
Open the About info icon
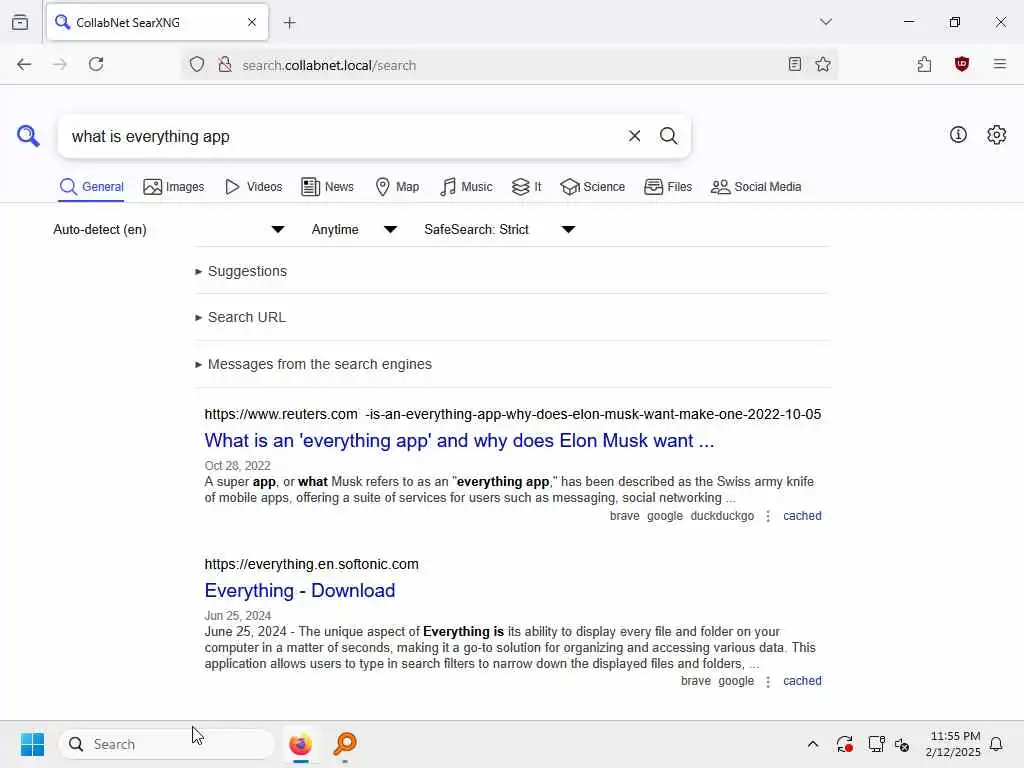(958, 135)
